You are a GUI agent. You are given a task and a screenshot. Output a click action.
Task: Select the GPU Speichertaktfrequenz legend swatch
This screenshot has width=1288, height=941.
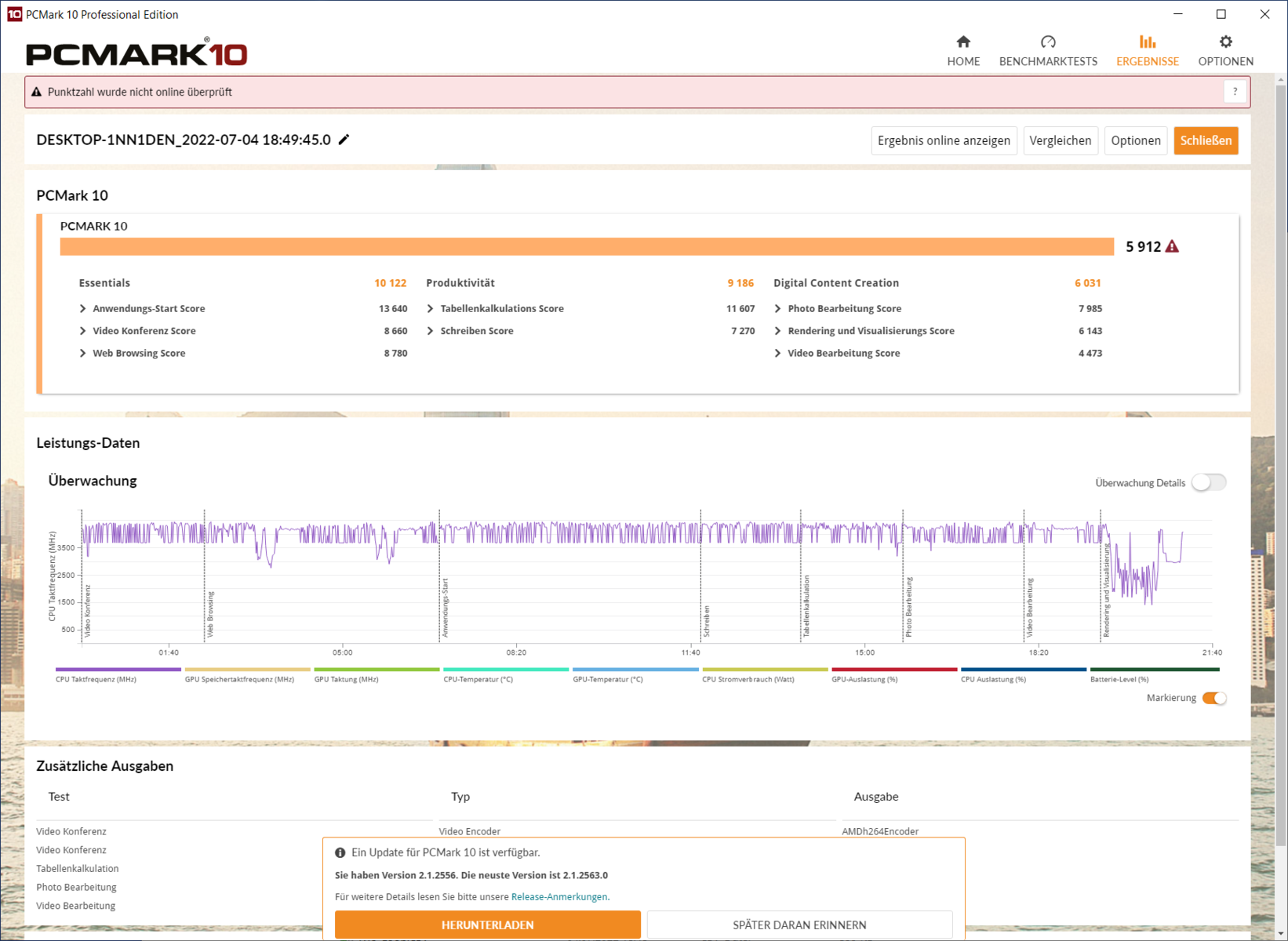pos(247,670)
